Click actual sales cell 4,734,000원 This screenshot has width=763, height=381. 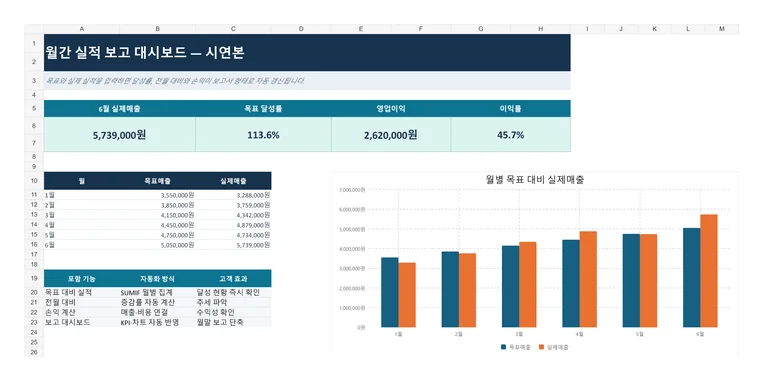point(234,235)
